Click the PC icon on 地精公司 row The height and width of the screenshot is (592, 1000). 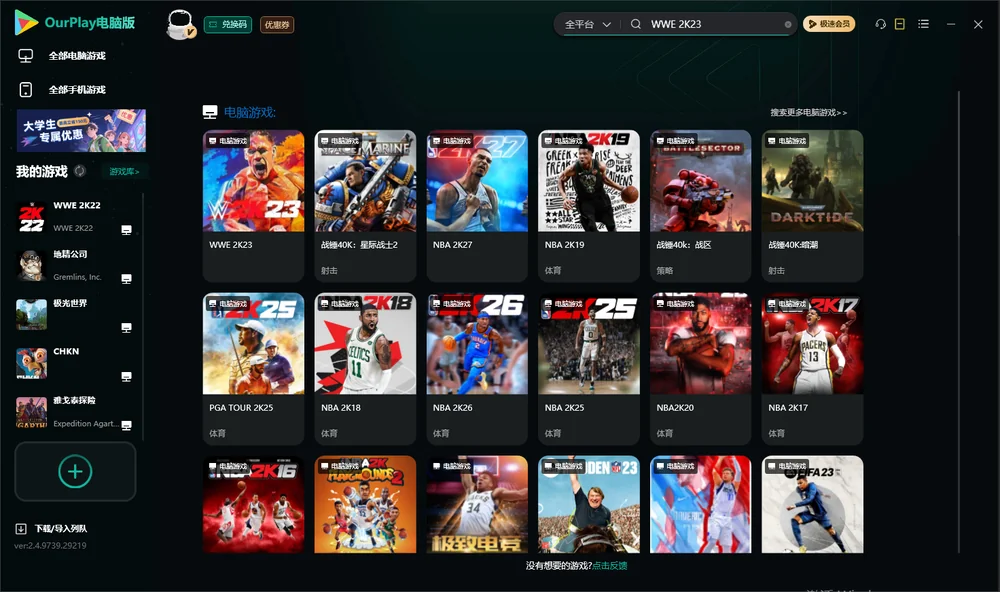tap(126, 279)
